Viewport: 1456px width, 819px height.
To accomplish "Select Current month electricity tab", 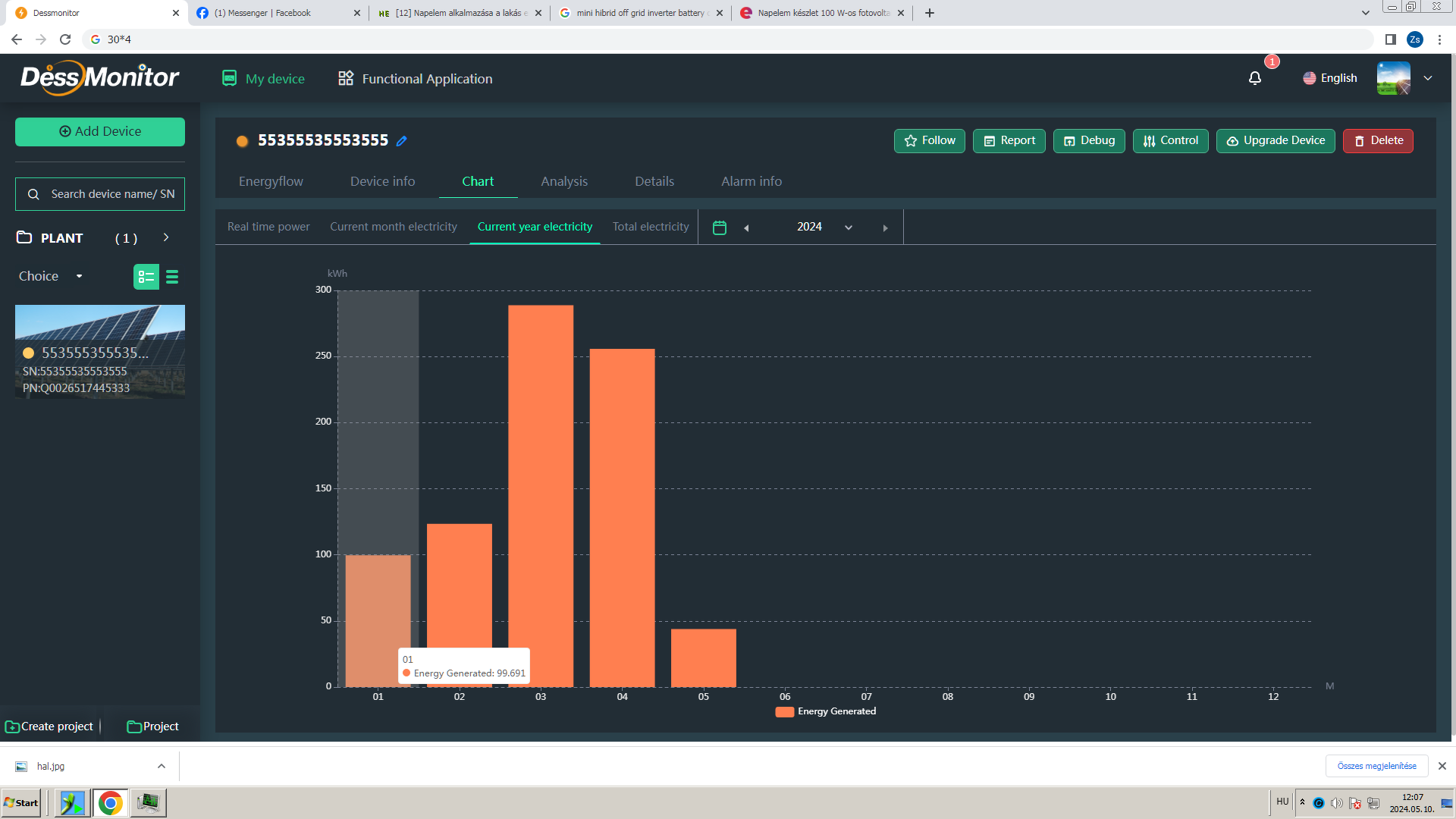I will coord(393,227).
